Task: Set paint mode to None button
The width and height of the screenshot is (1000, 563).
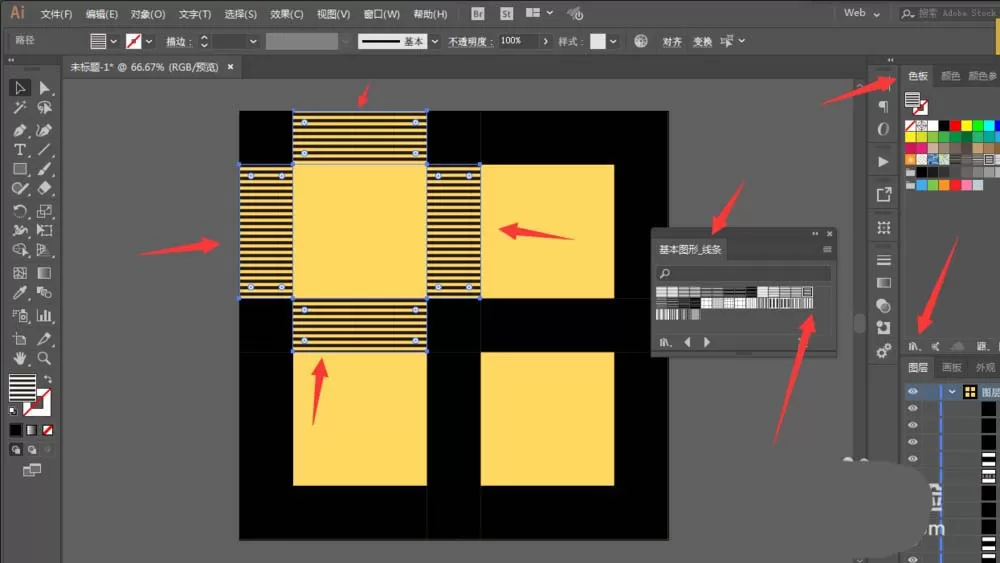Action: [47, 430]
